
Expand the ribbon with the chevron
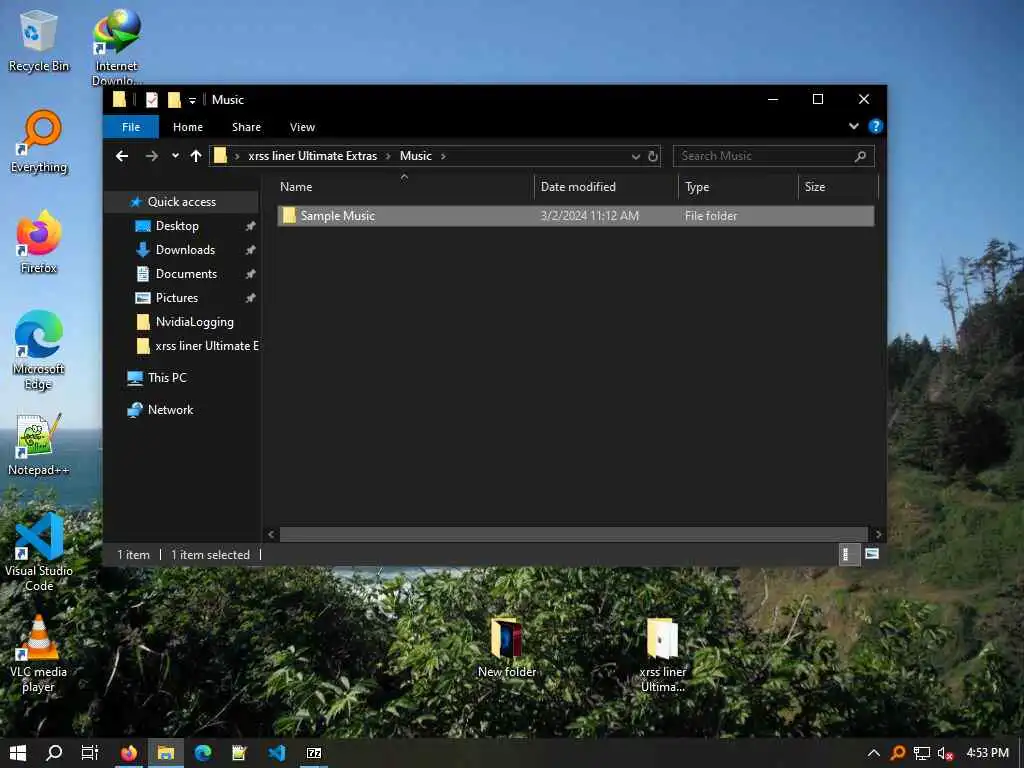(854, 126)
